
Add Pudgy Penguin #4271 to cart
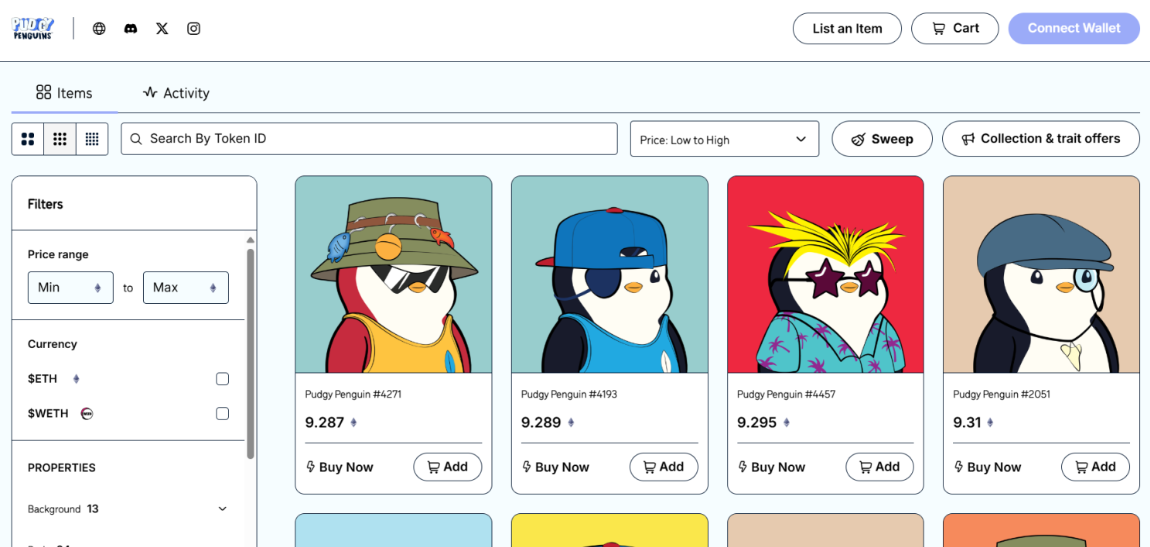[447, 467]
